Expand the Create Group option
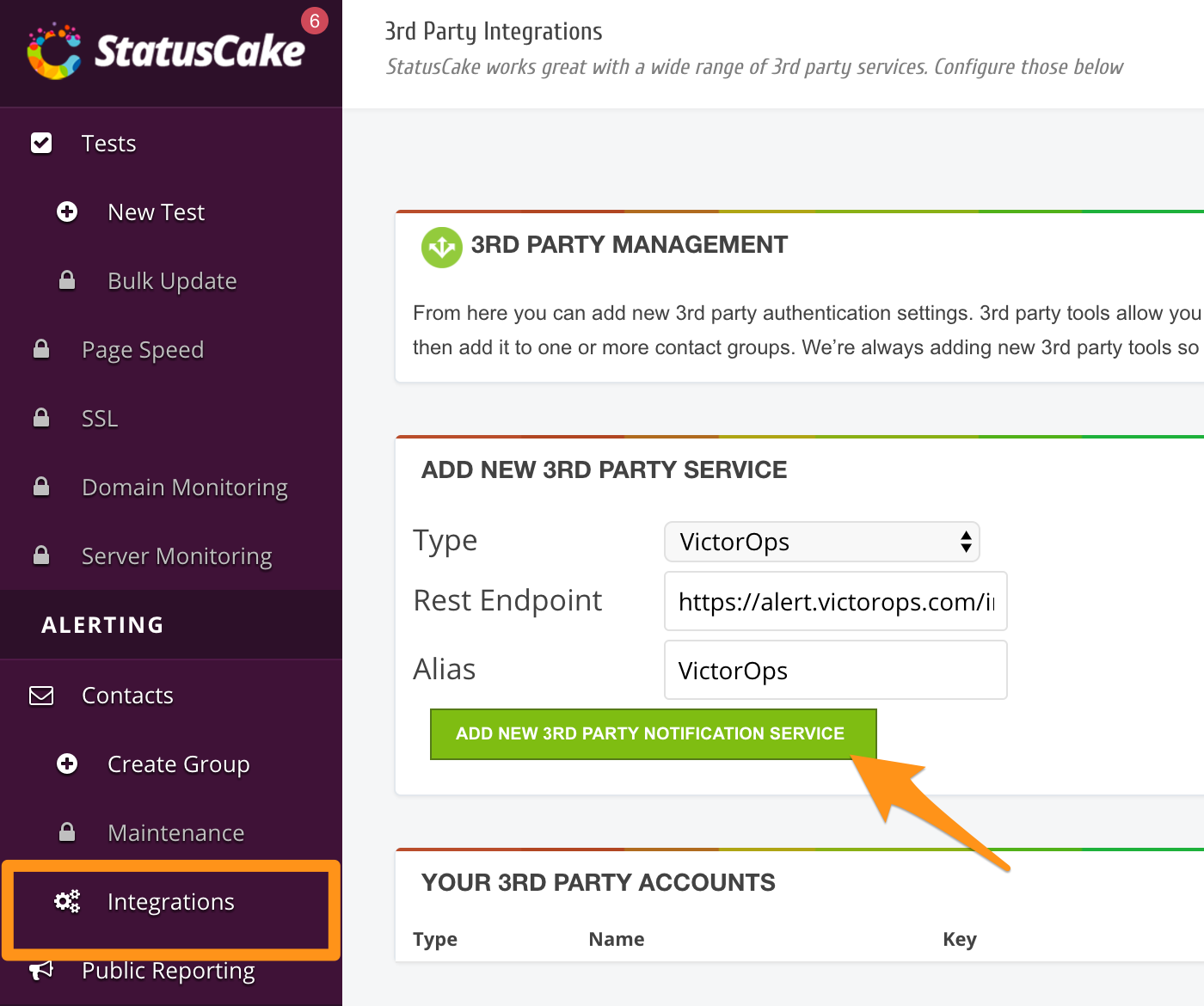 67,764
